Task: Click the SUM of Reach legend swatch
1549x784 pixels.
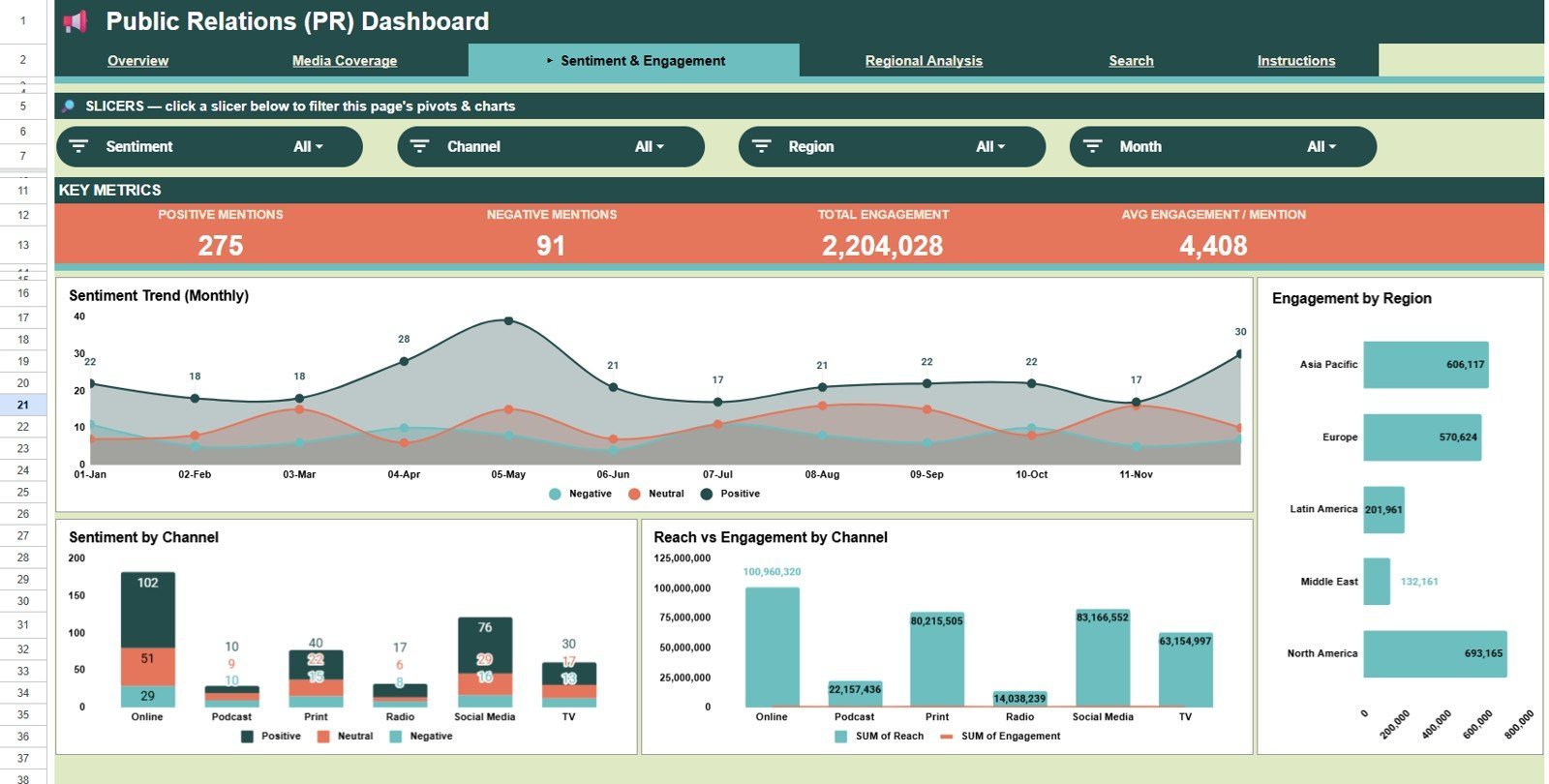Action: click(x=840, y=737)
